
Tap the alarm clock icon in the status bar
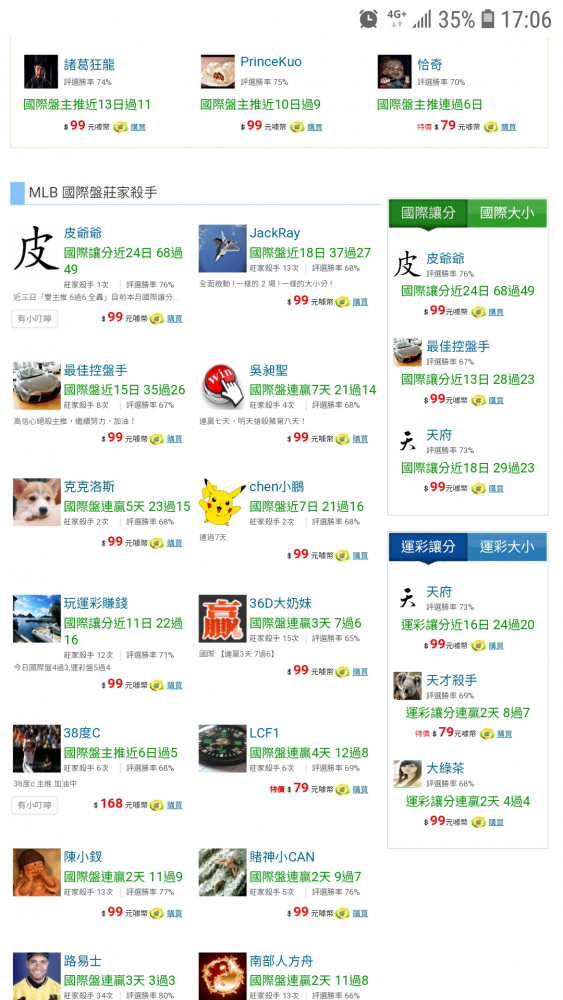tap(369, 18)
